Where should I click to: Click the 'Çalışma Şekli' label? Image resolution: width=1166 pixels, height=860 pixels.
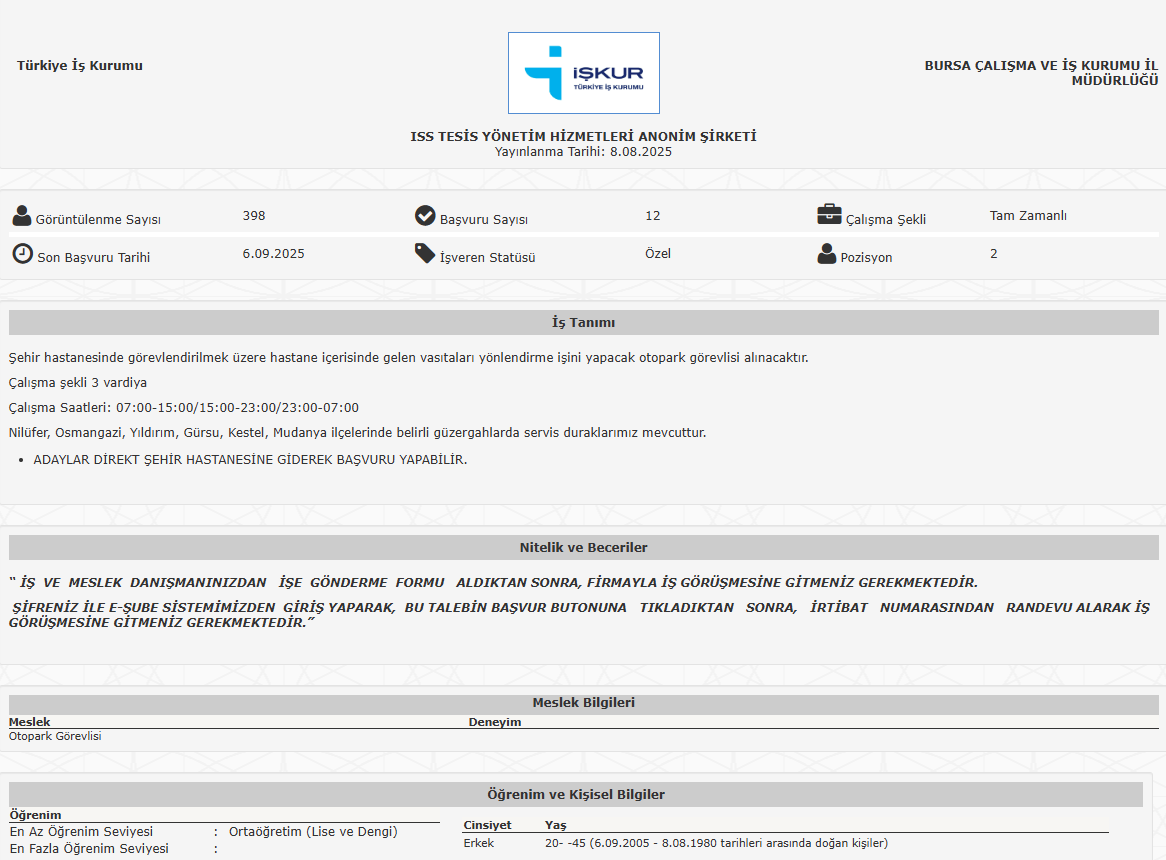(x=886, y=219)
